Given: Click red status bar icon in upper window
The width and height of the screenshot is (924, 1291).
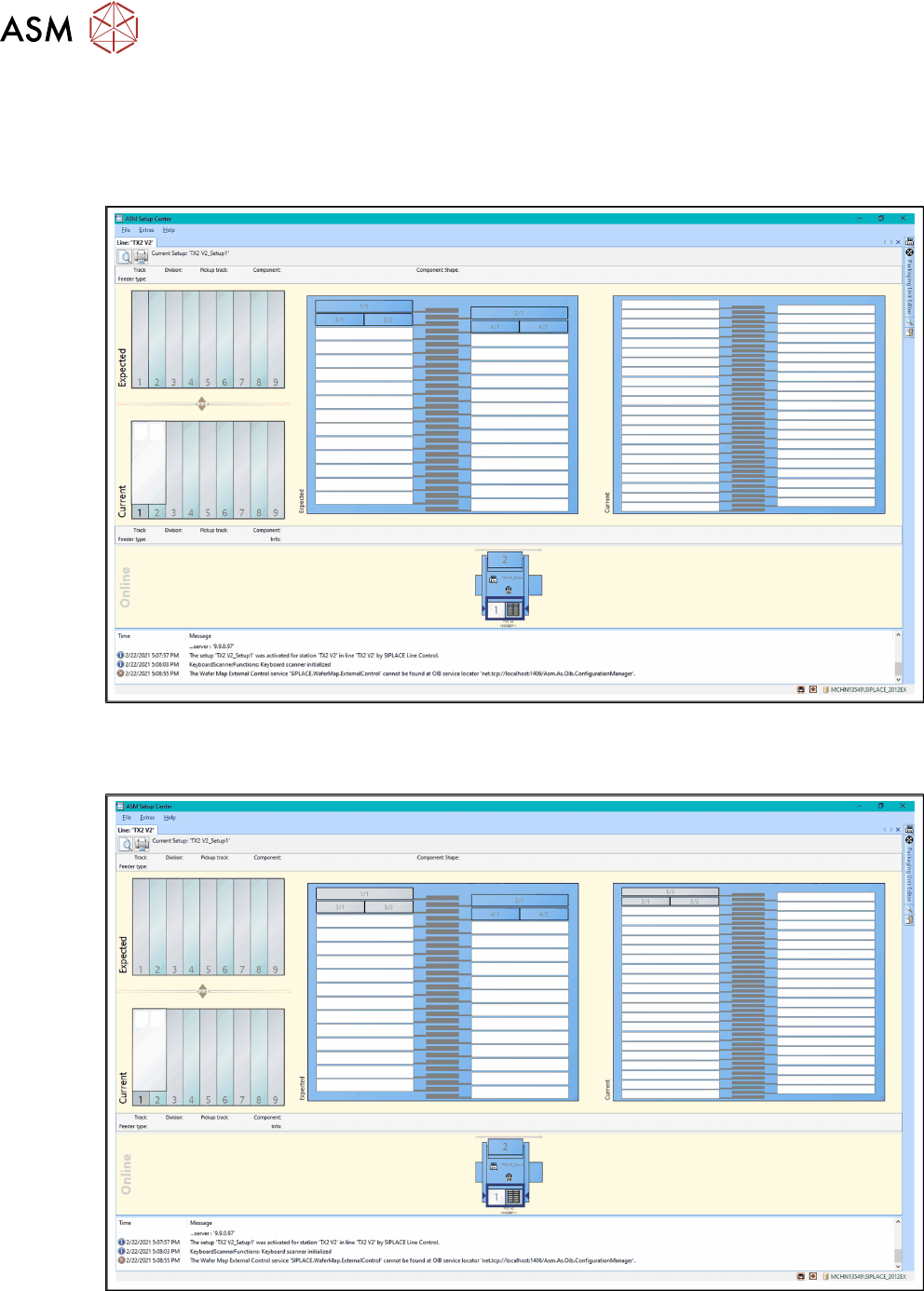Looking at the screenshot, I should point(813,689).
